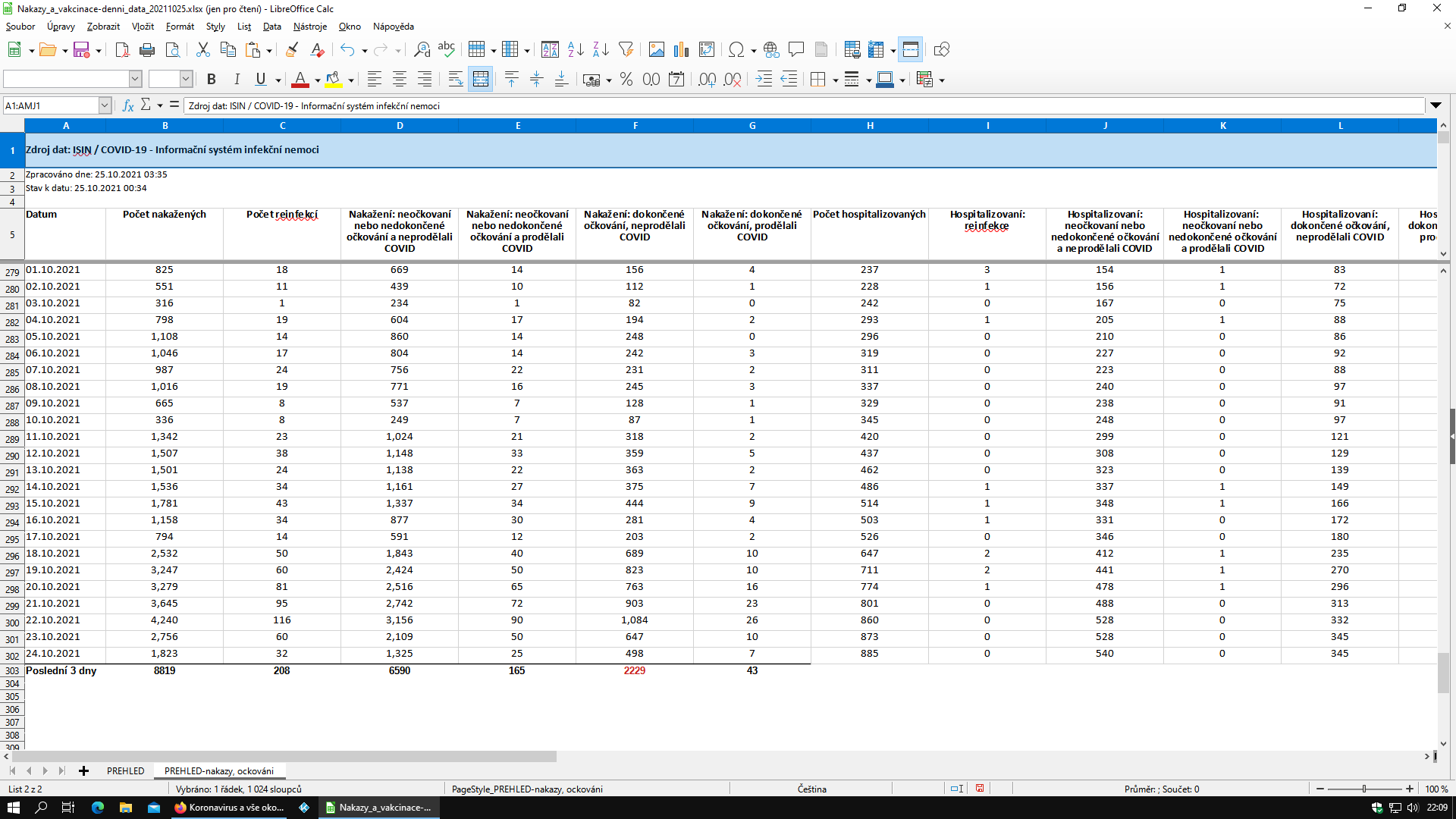Expand the formula bar with arrow
This screenshot has width=1456, height=819.
[1436, 106]
